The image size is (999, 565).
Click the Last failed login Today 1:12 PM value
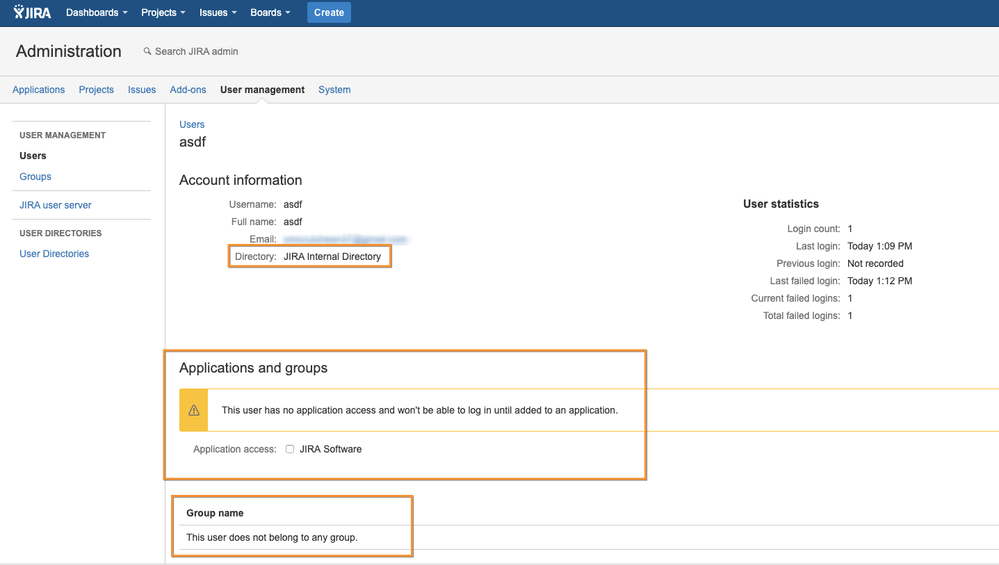[879, 281]
